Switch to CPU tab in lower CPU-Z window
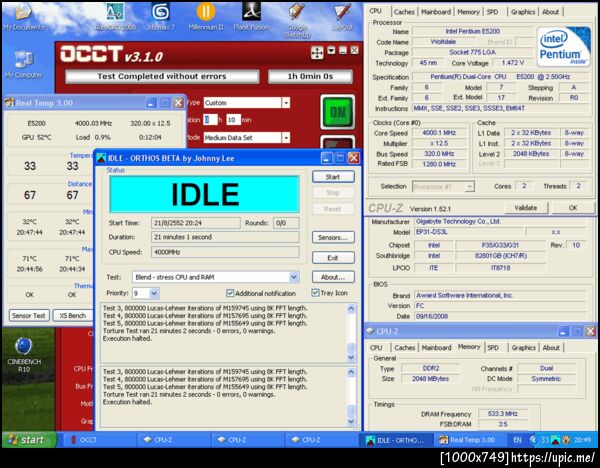Viewport: 600px width, 468px height. 376,347
